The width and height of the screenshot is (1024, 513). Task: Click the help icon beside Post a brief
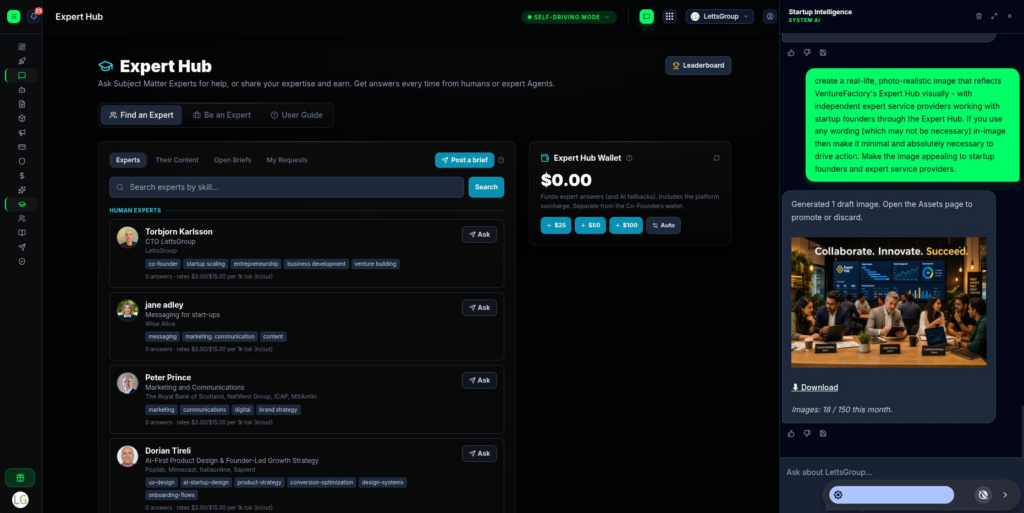(x=501, y=160)
